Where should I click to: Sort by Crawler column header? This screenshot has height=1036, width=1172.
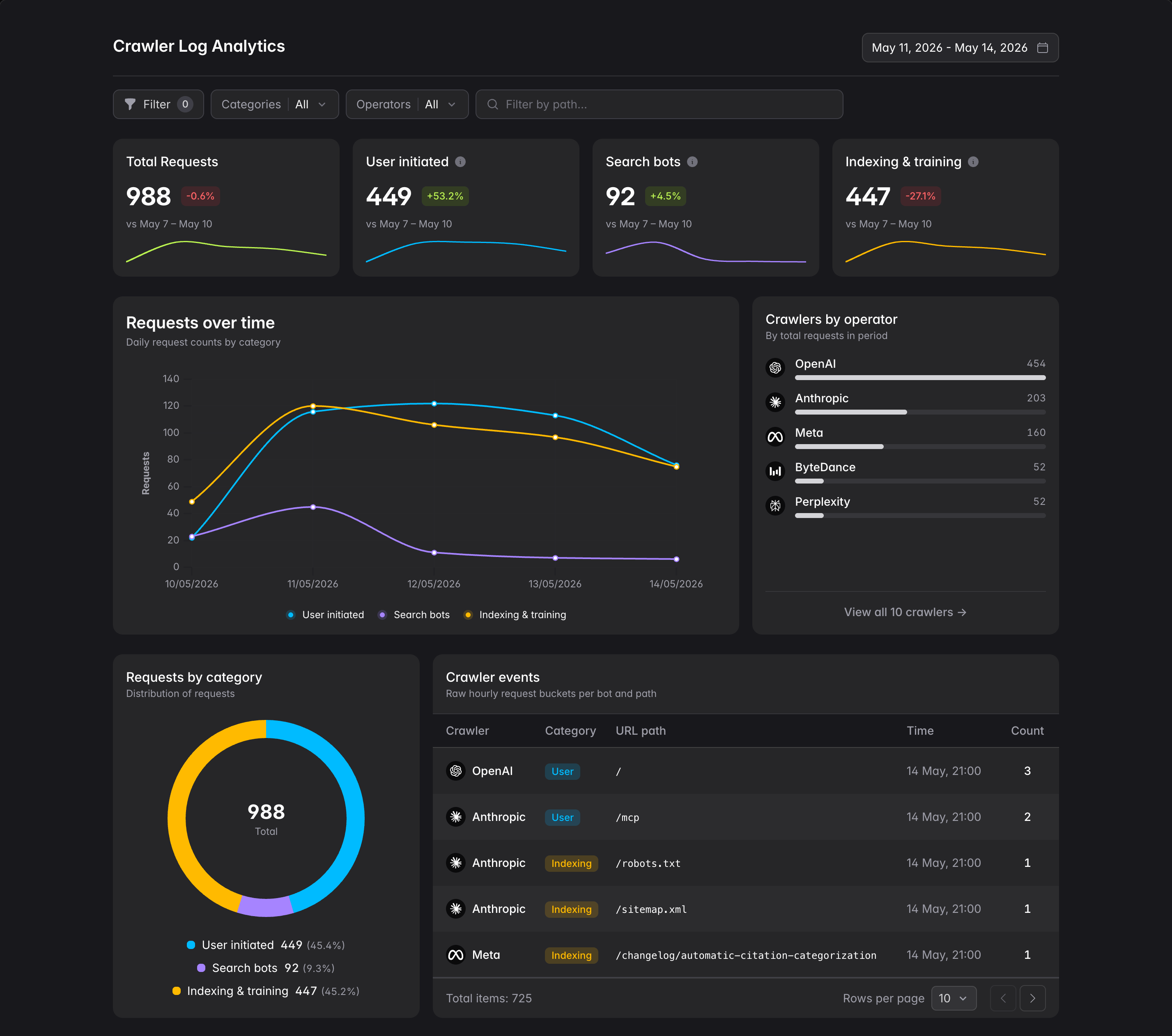point(467,731)
